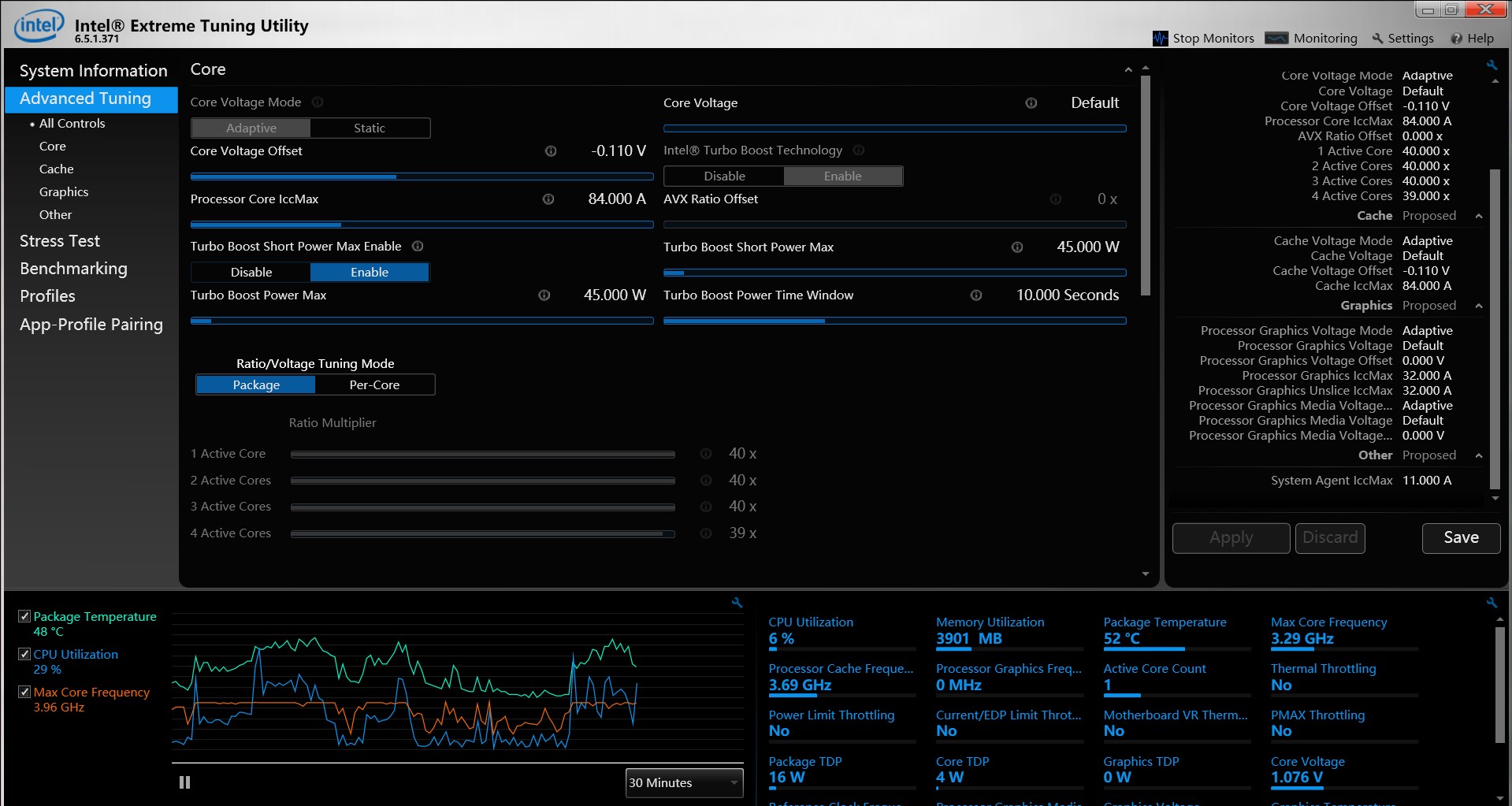Collapse the Cache Proposed section
This screenshot has width=1512, height=806.
tap(1479, 216)
